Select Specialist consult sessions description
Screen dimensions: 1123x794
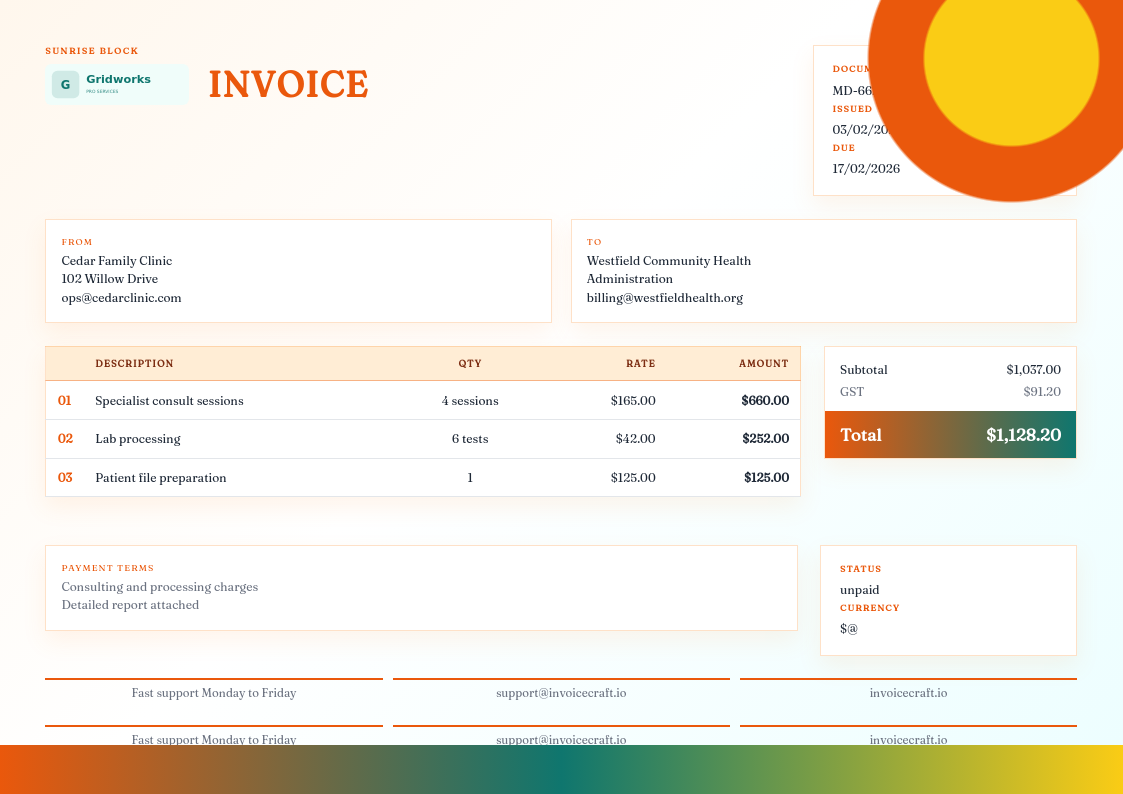pyautogui.click(x=169, y=401)
